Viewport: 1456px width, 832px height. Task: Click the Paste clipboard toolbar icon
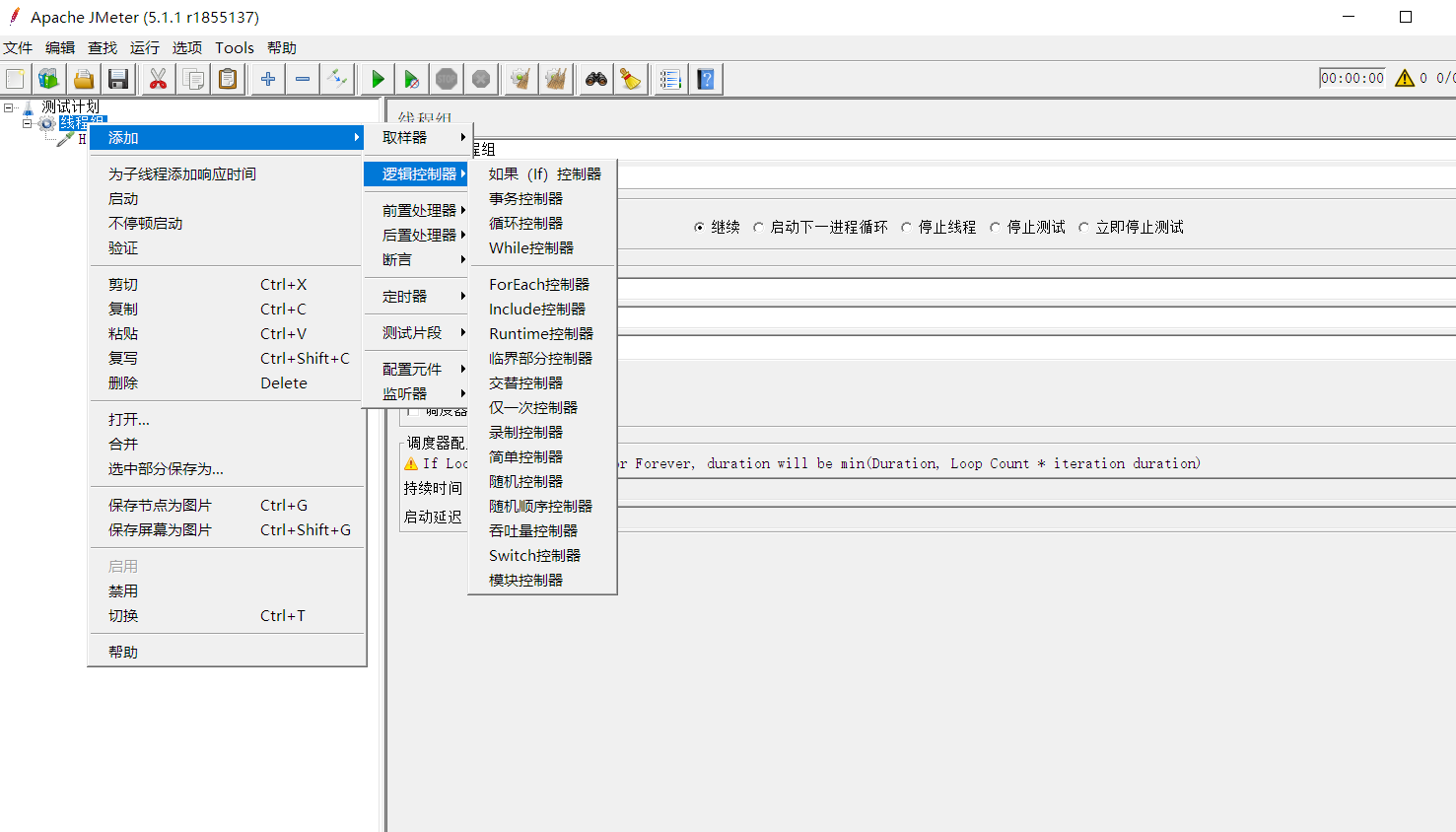228,79
